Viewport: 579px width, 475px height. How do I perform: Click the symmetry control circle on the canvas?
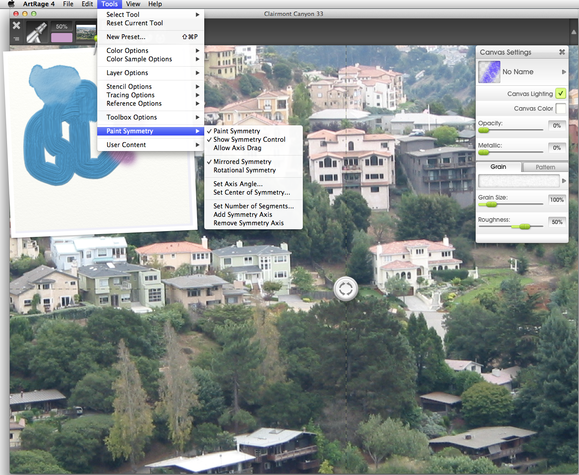pyautogui.click(x=346, y=288)
